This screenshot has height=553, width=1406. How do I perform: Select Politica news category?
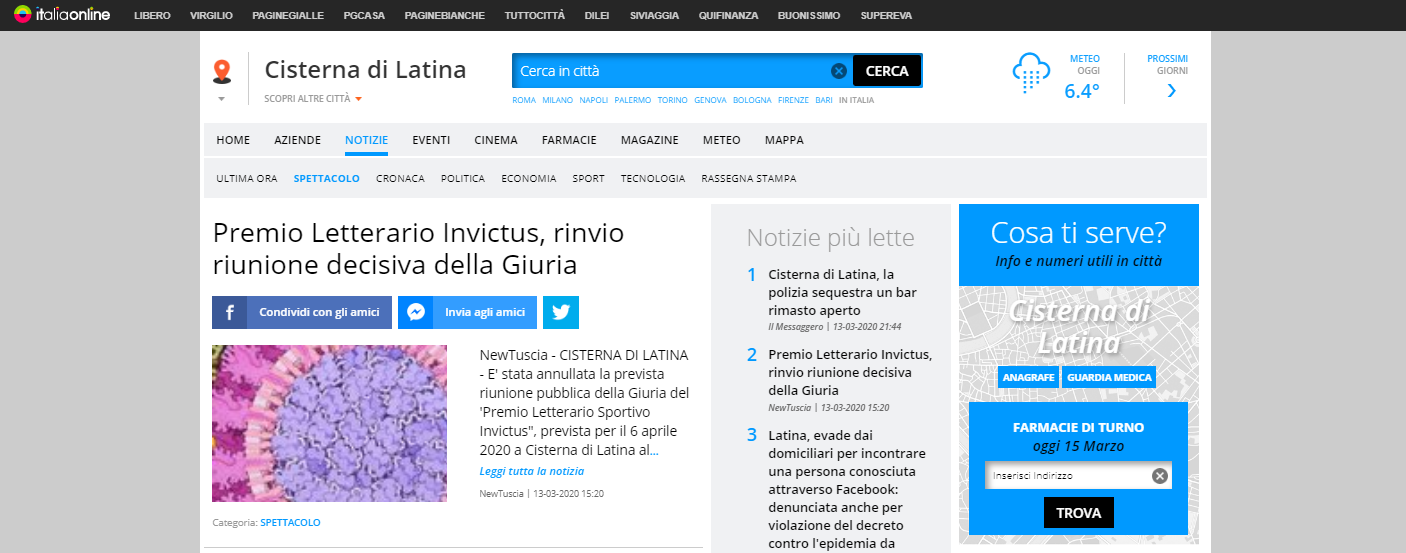[463, 179]
